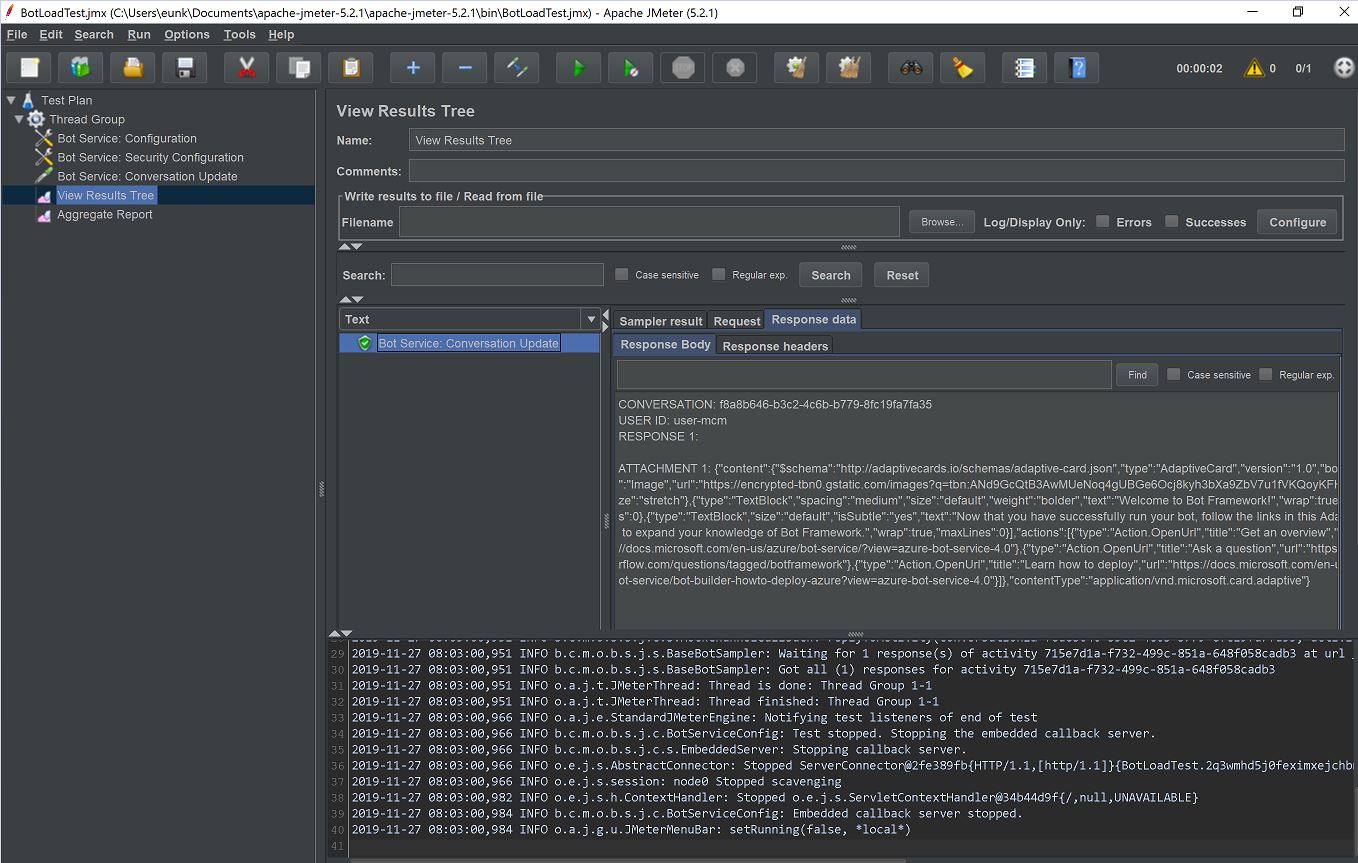Select Bot Service: Security Configuration in tree
Image resolution: width=1358 pixels, height=863 pixels.
click(150, 158)
